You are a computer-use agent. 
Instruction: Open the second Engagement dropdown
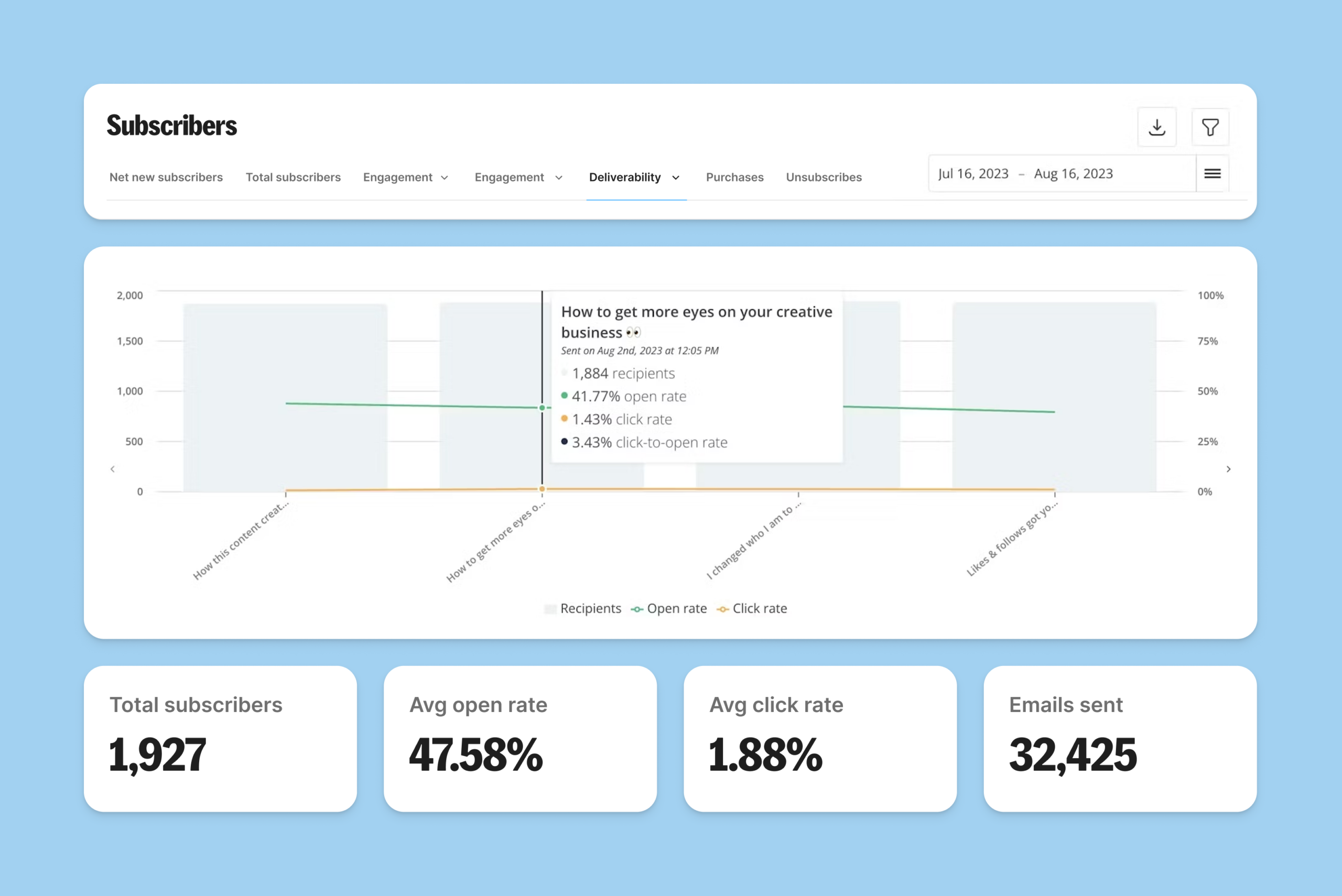point(517,177)
